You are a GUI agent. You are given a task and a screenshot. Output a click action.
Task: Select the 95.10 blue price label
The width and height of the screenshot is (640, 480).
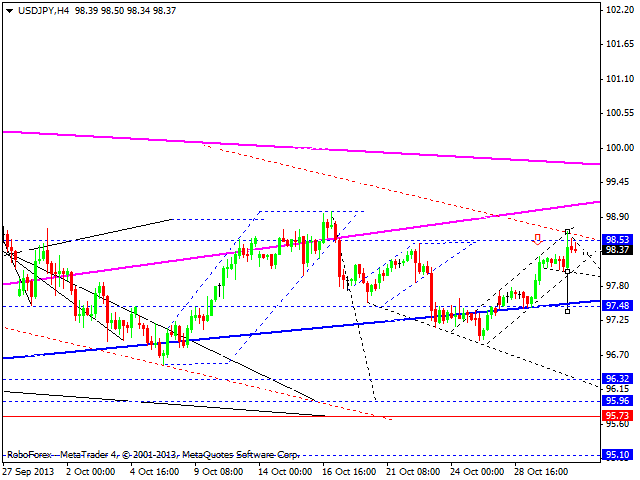(617, 454)
